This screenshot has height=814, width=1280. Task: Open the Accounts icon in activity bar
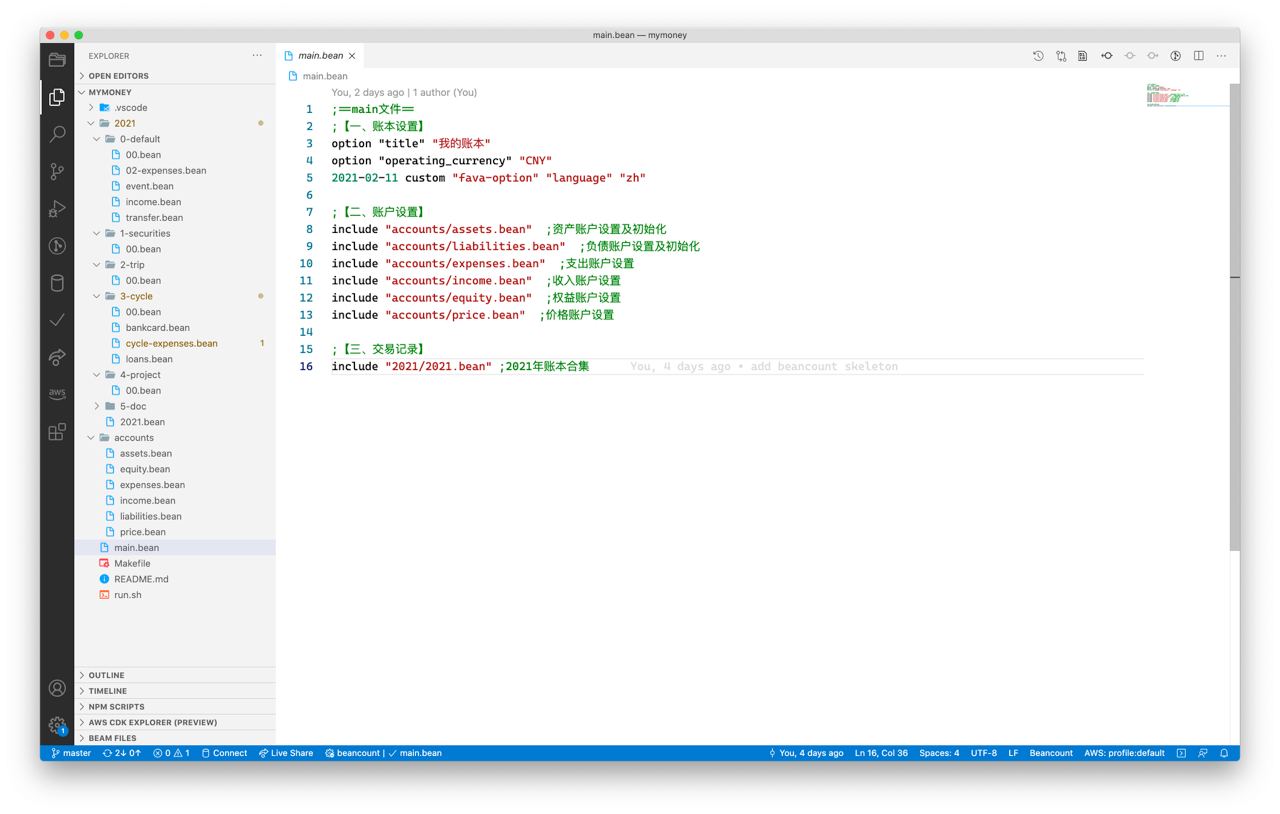(x=57, y=688)
